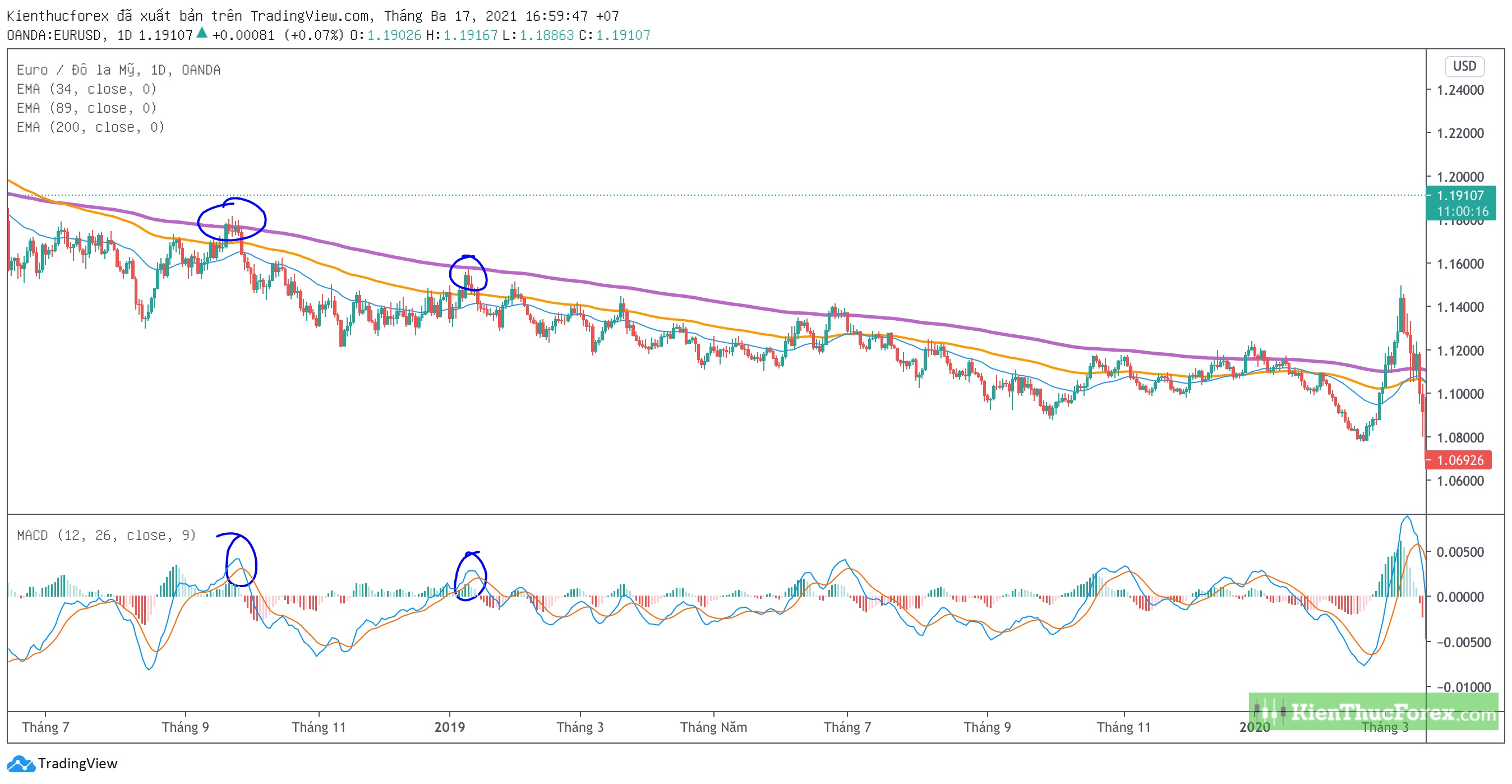The height and width of the screenshot is (784, 1512).
Task: Select the EMA (200, close, 0) legend
Action: coord(90,127)
